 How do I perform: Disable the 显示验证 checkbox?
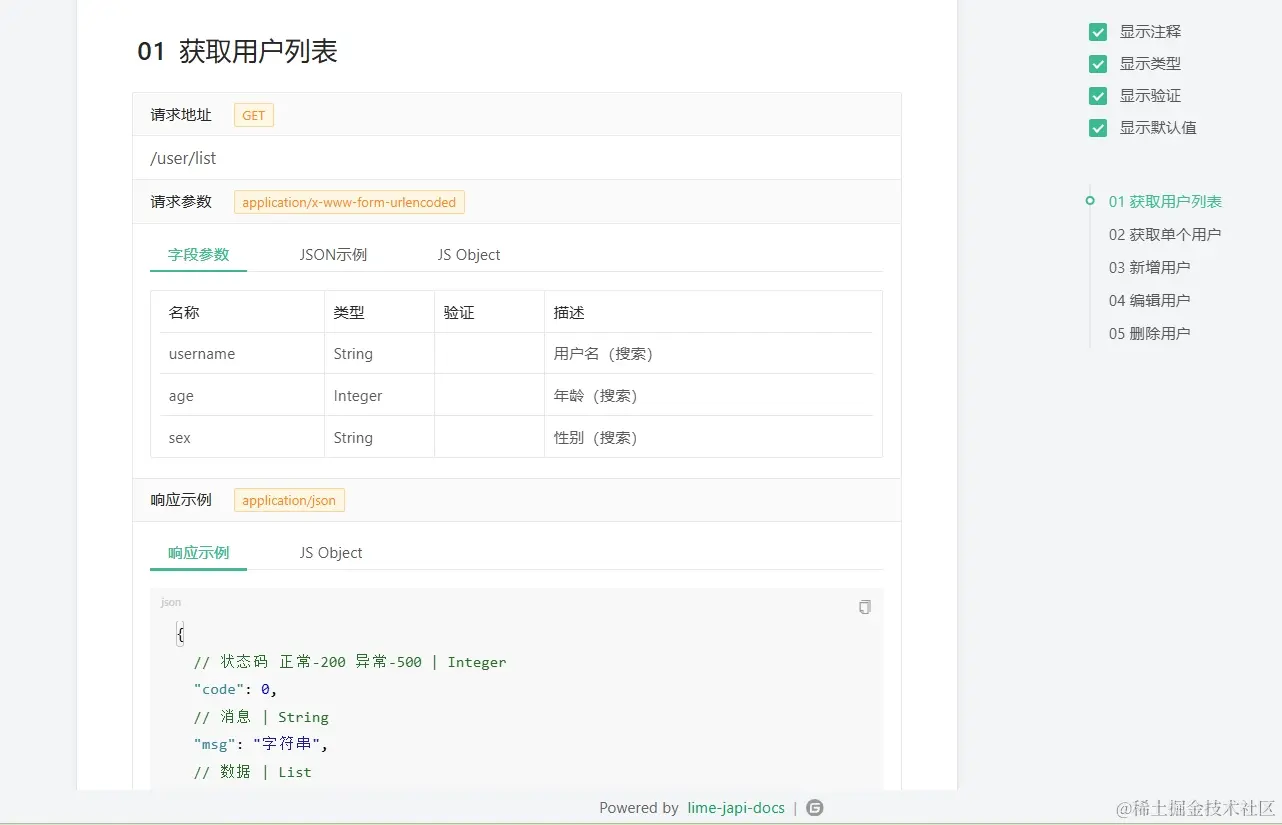click(x=1098, y=96)
